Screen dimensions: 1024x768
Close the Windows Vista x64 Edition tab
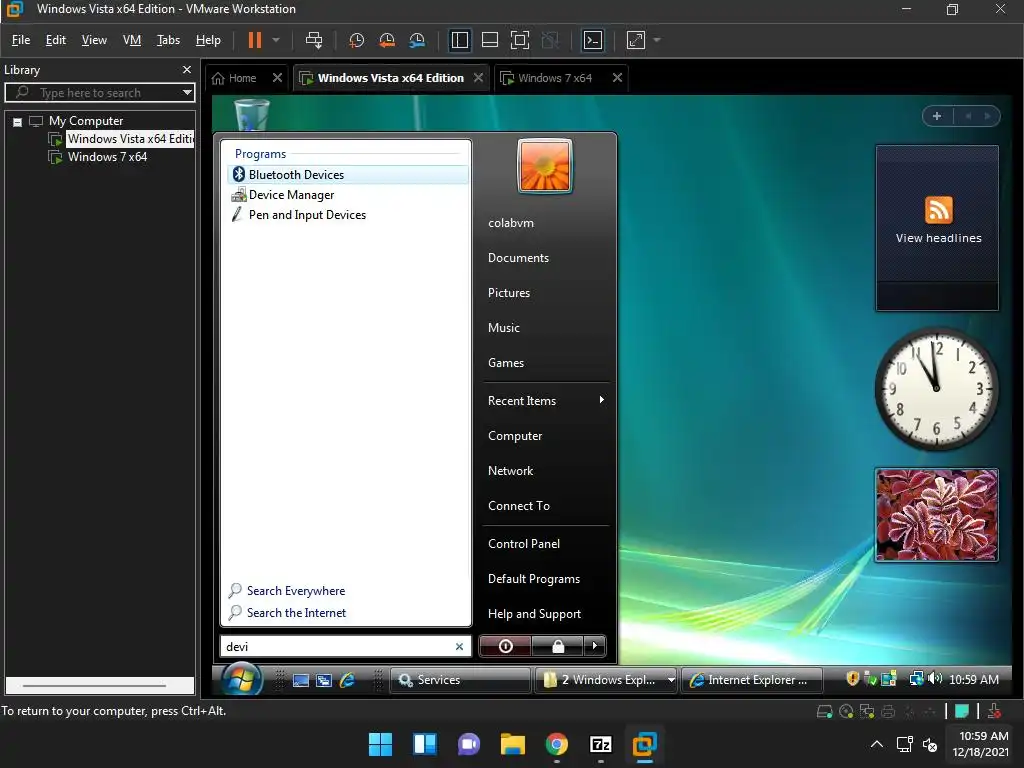[479, 78]
